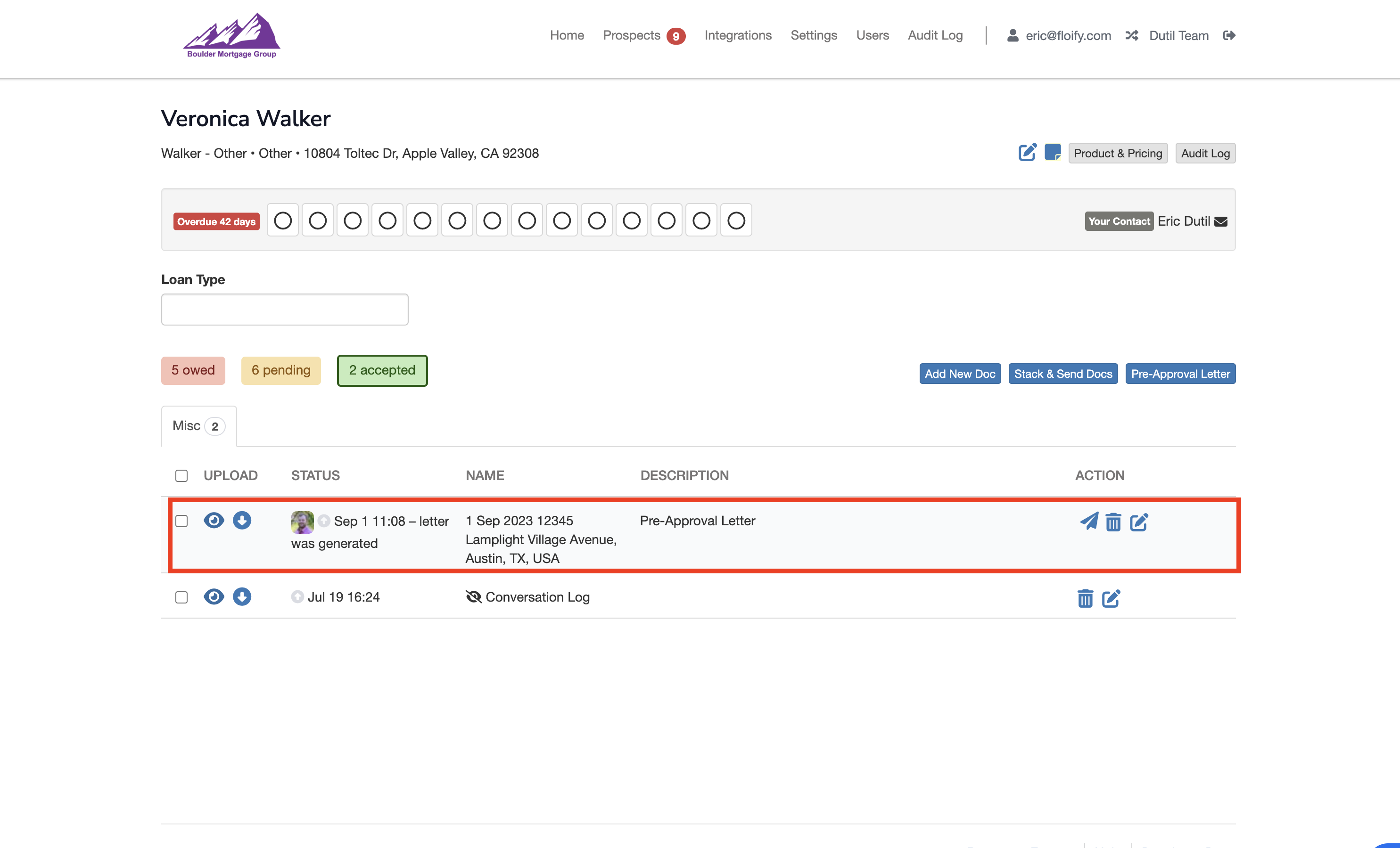Image resolution: width=1400 pixels, height=848 pixels.
Task: Click the Add New Doc button
Action: (x=960, y=374)
